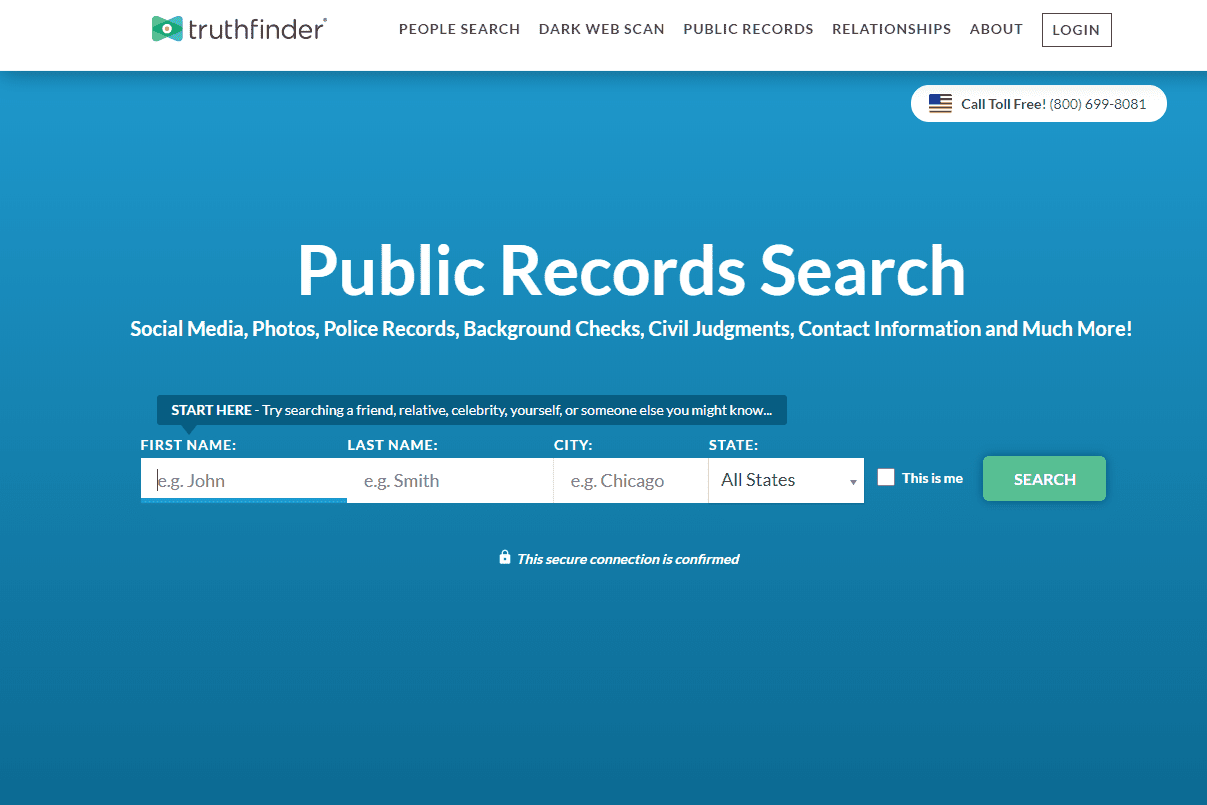Image resolution: width=1207 pixels, height=805 pixels.
Task: Open the People Search menu item
Action: [459, 29]
